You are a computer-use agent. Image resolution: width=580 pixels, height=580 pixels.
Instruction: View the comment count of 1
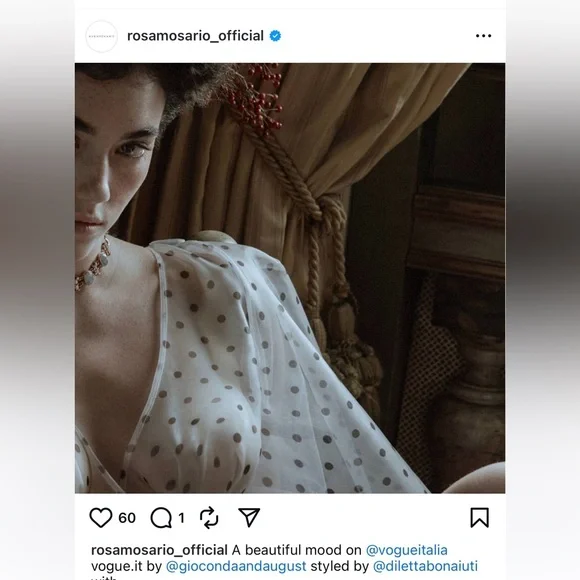181,517
